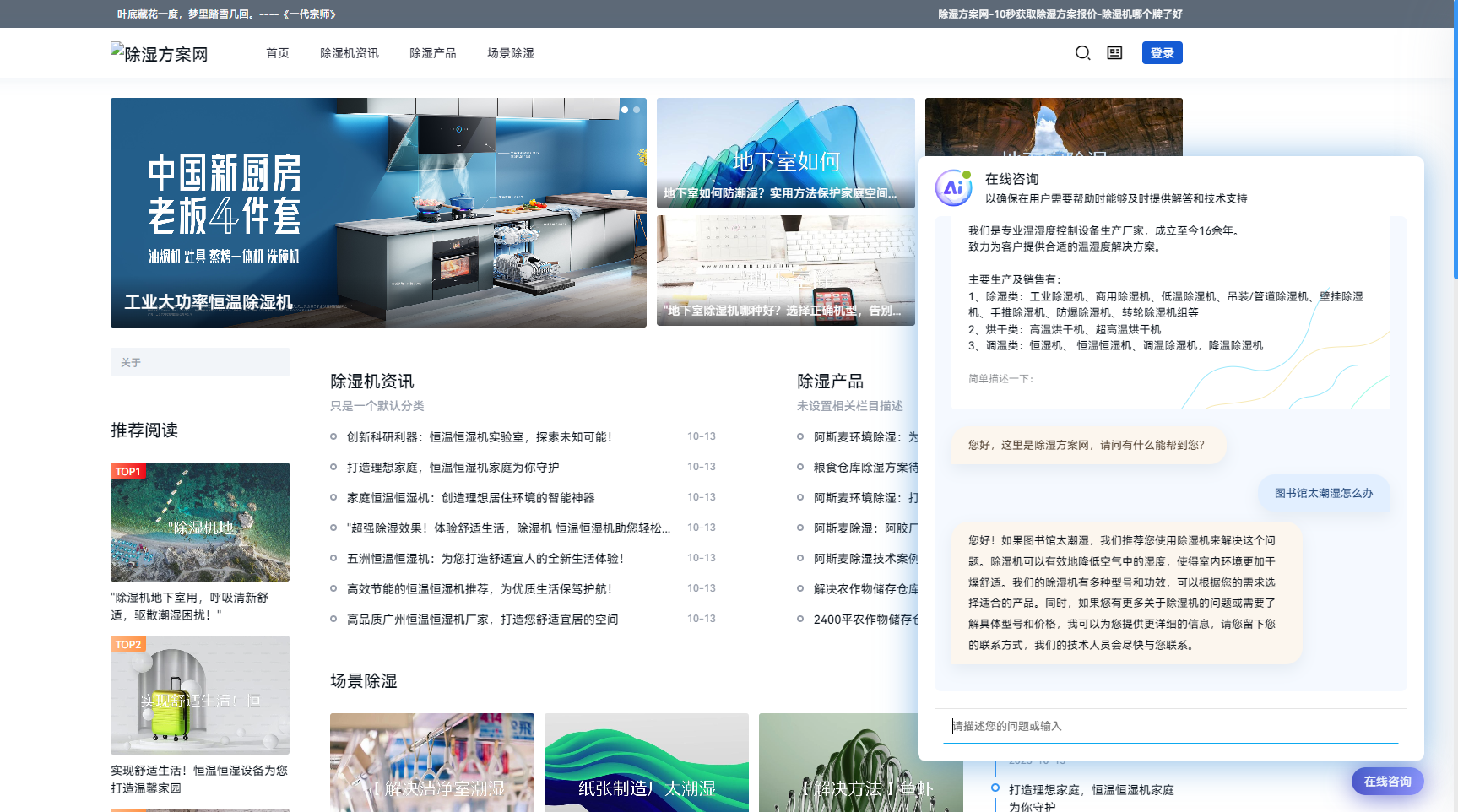Click the search magnifier icon in header
The image size is (1458, 812).
(1082, 53)
